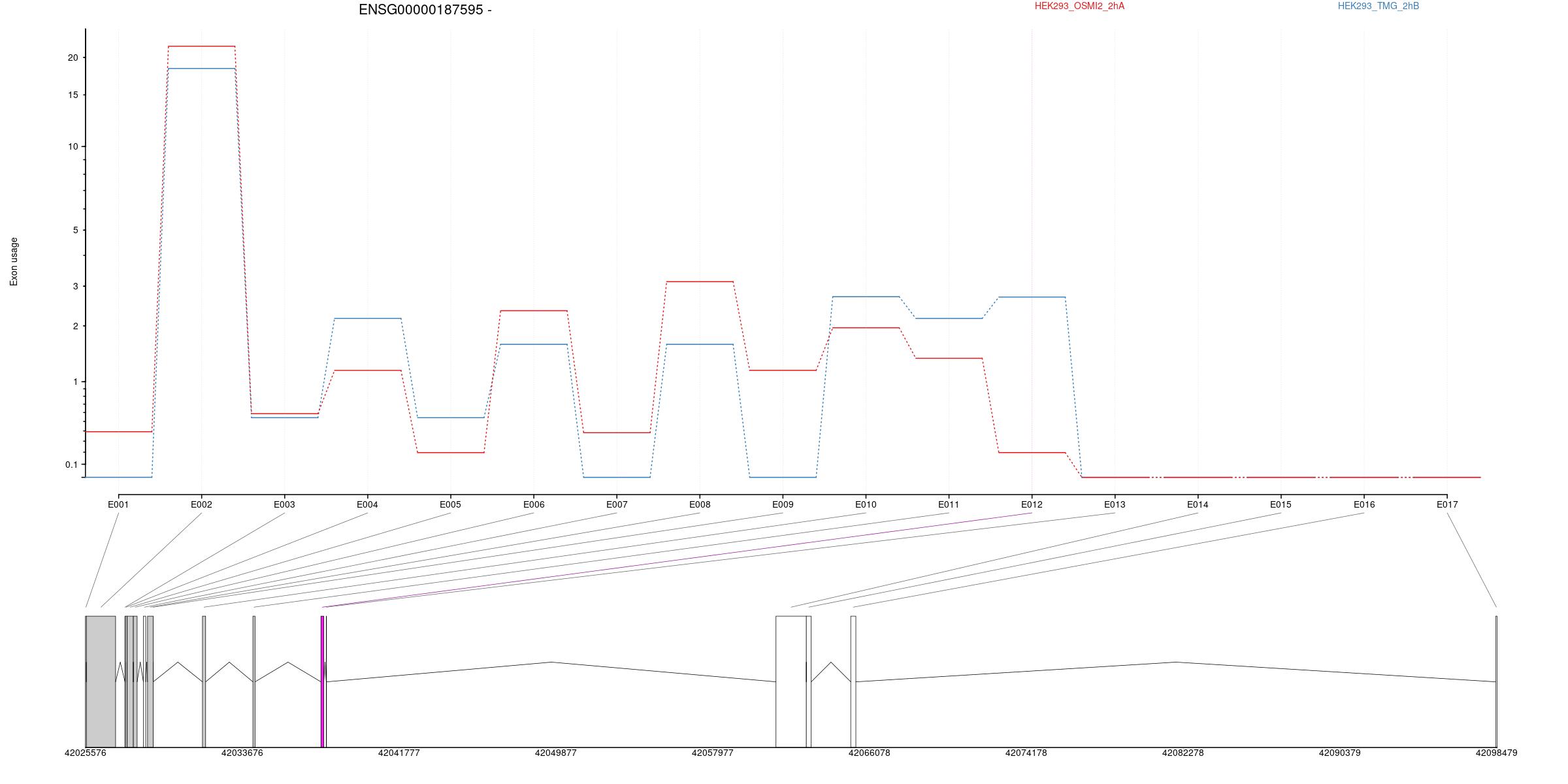
Task: Click exon label E013
Action: pyautogui.click(x=1115, y=504)
